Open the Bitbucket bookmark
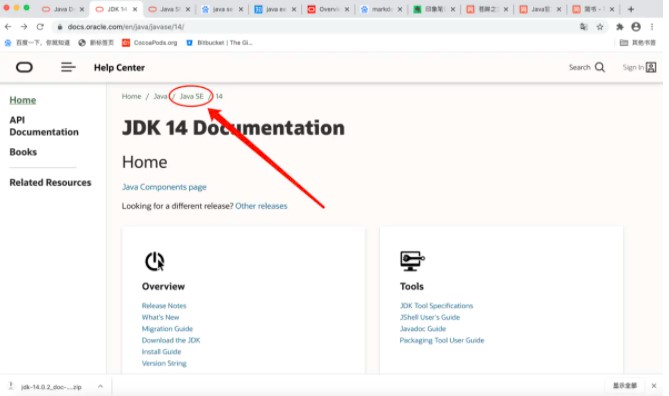Image resolution: width=669 pixels, height=396 pixels. pyautogui.click(x=219, y=43)
